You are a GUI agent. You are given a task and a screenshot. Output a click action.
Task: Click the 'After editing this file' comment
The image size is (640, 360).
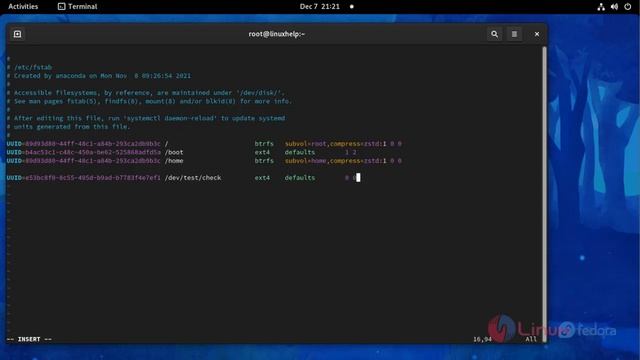(146, 118)
